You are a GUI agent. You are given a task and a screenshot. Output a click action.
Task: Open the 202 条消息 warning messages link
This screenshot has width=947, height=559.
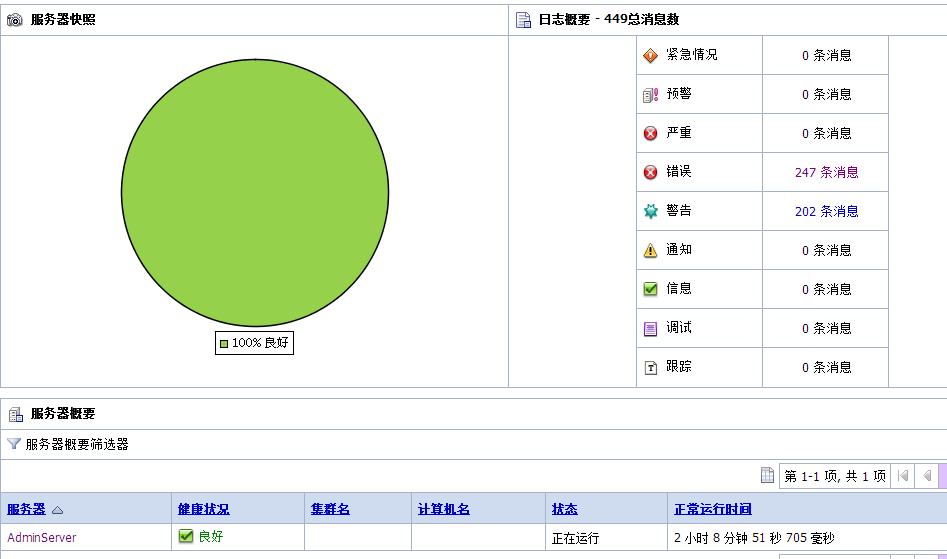click(826, 211)
